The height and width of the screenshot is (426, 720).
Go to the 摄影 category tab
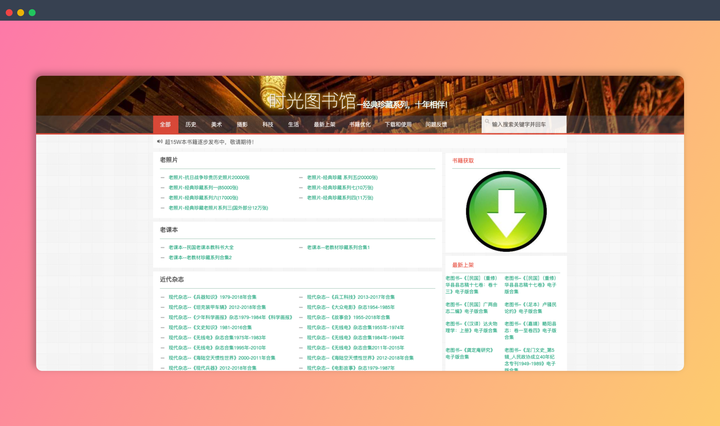tap(242, 125)
